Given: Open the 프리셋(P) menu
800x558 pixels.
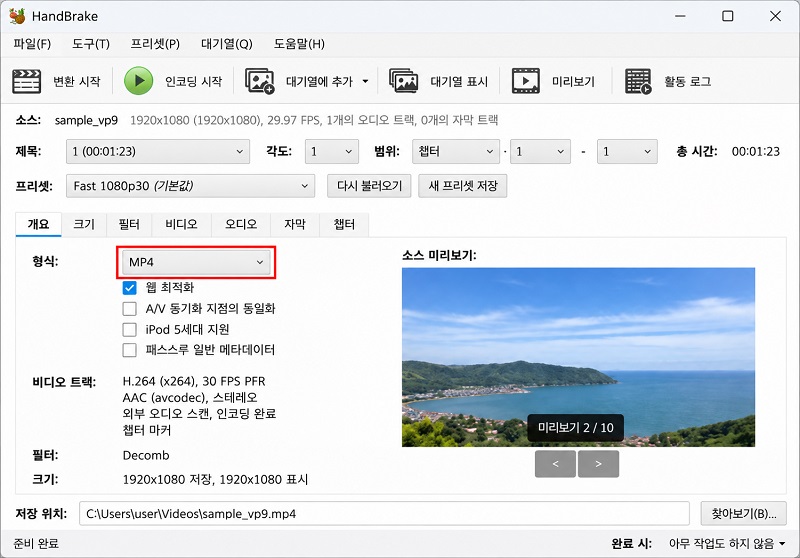Looking at the screenshot, I should click(155, 44).
